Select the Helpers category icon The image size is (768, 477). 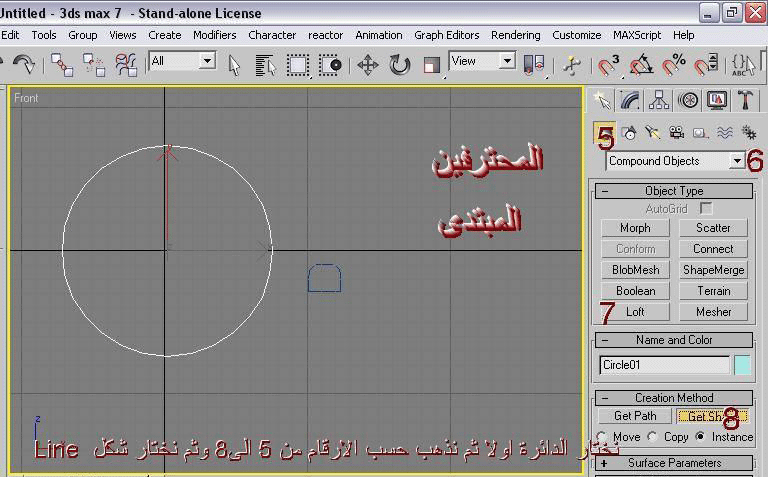(700, 133)
